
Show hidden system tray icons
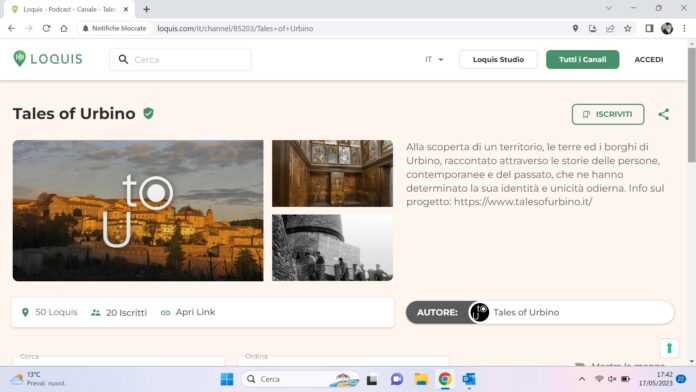pos(582,379)
